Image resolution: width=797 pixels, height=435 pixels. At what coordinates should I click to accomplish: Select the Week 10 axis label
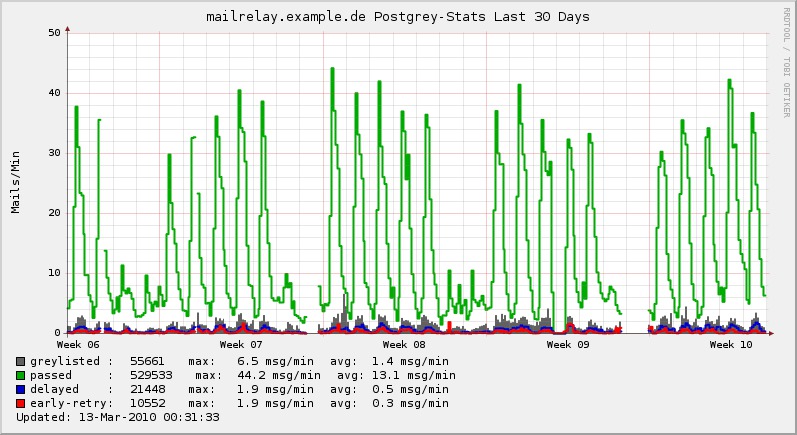[x=731, y=345]
